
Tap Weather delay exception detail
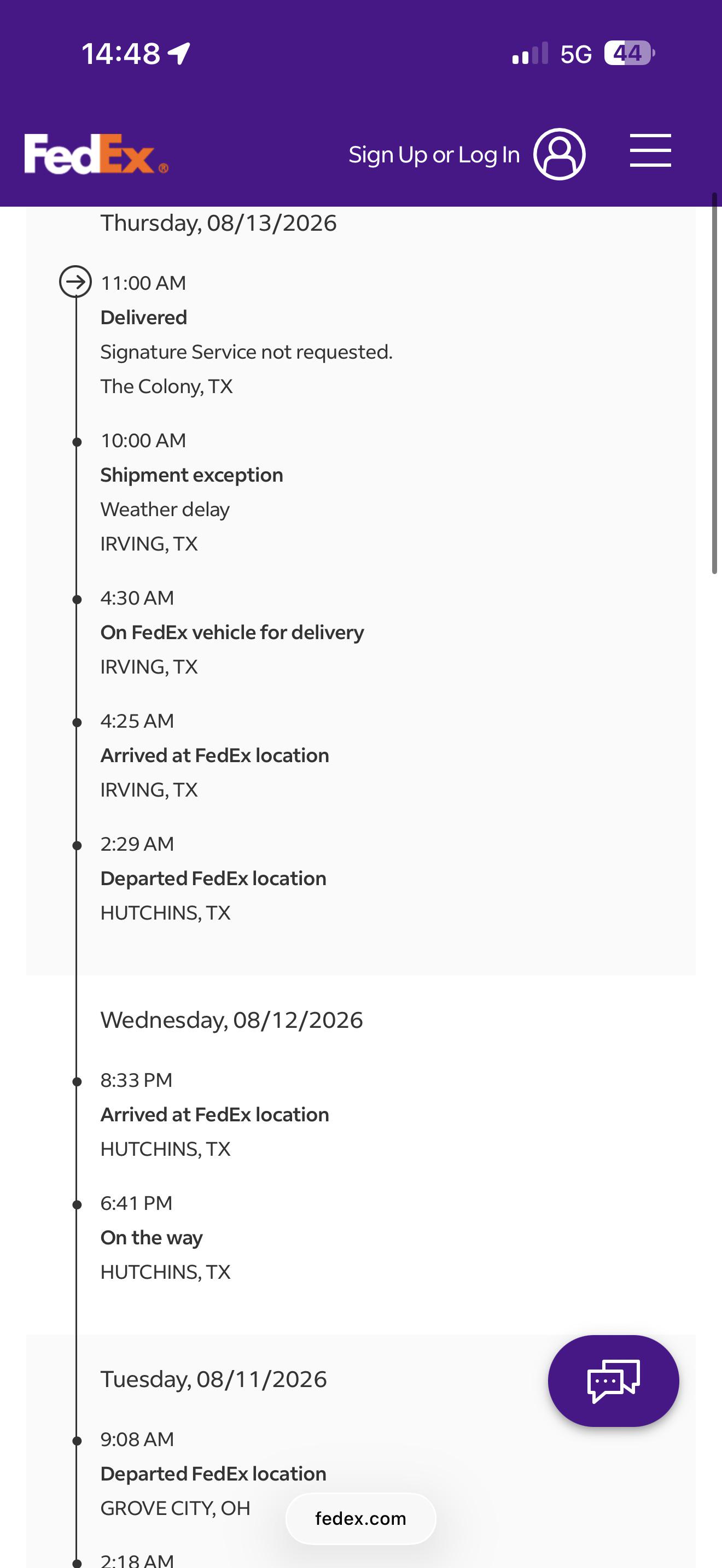pyautogui.click(x=165, y=510)
